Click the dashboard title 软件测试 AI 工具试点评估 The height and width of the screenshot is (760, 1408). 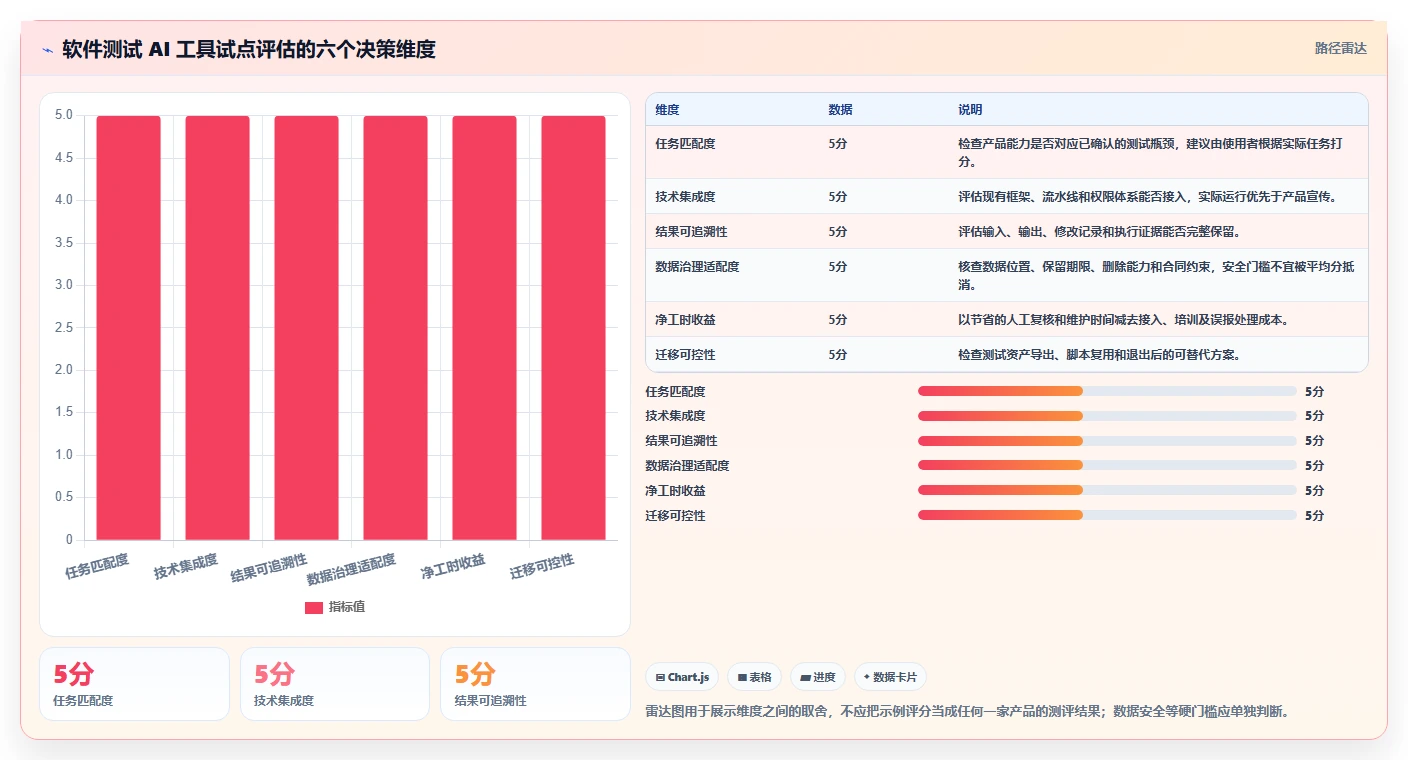(249, 49)
